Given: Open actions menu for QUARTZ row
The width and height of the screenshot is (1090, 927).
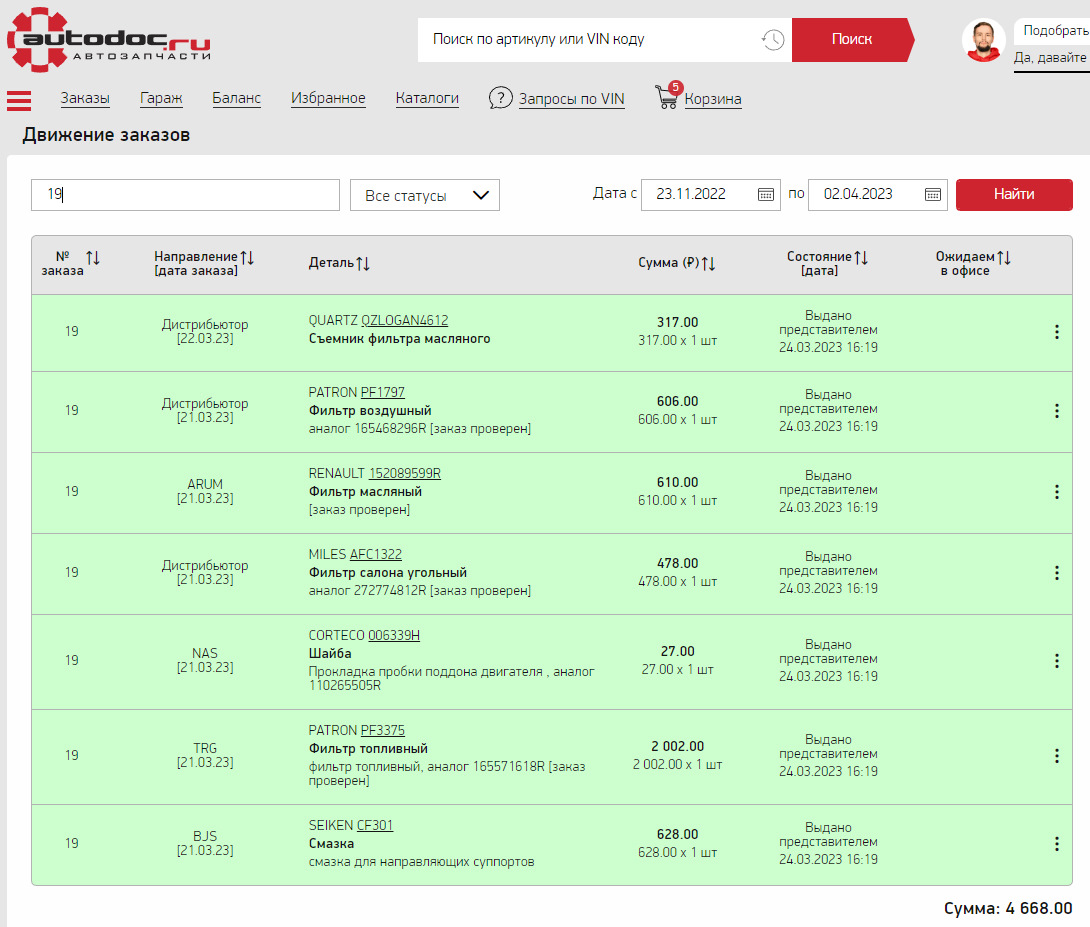Looking at the screenshot, I should click(x=1057, y=332).
